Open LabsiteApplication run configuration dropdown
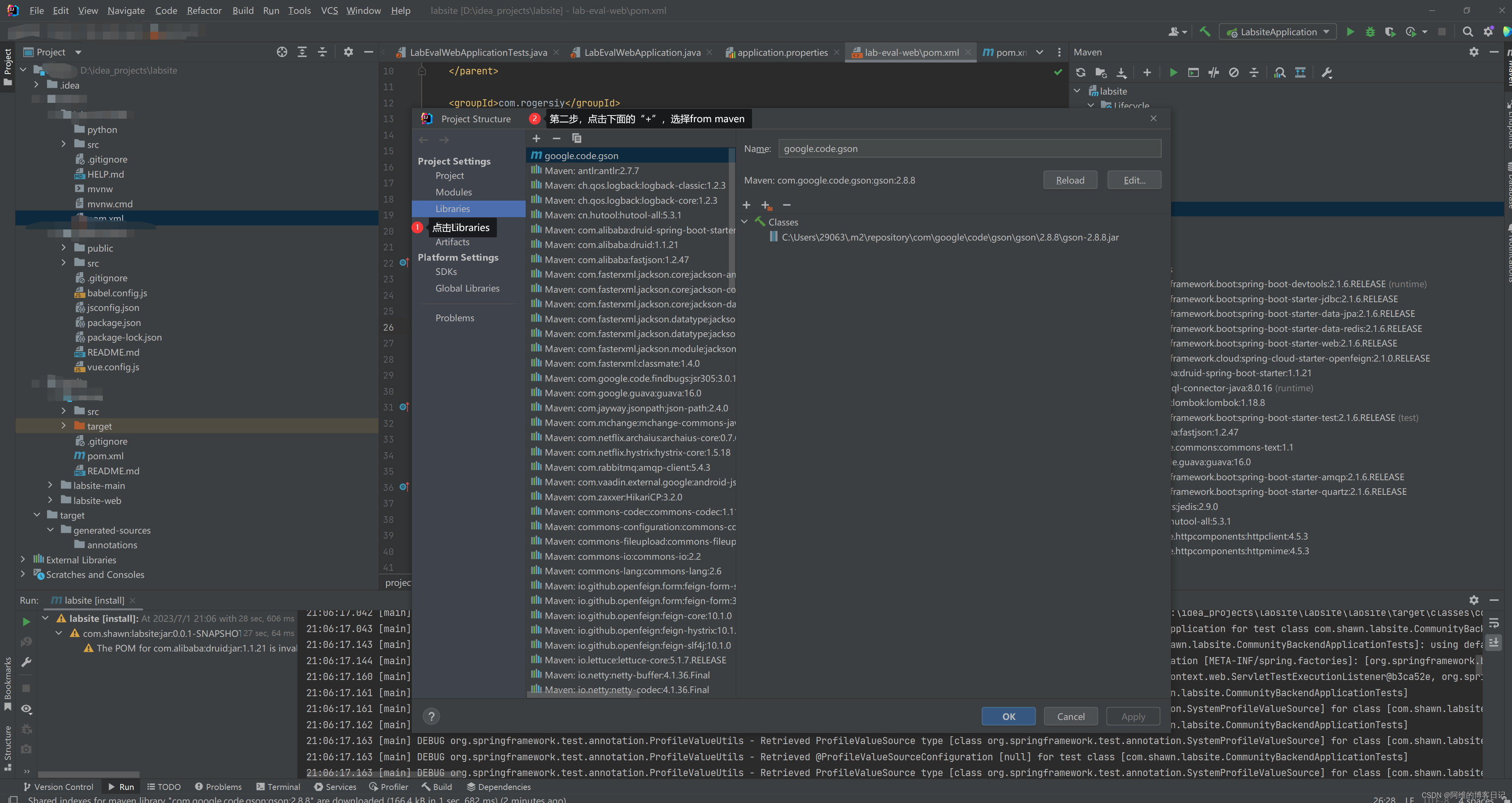The image size is (1512, 803). pos(1278,32)
